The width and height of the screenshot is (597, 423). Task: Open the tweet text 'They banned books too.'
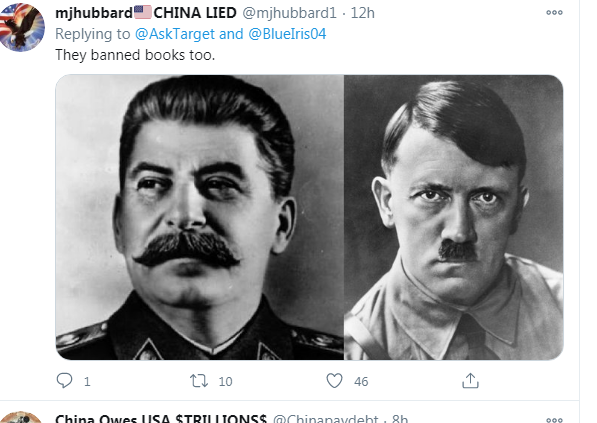pos(135,55)
